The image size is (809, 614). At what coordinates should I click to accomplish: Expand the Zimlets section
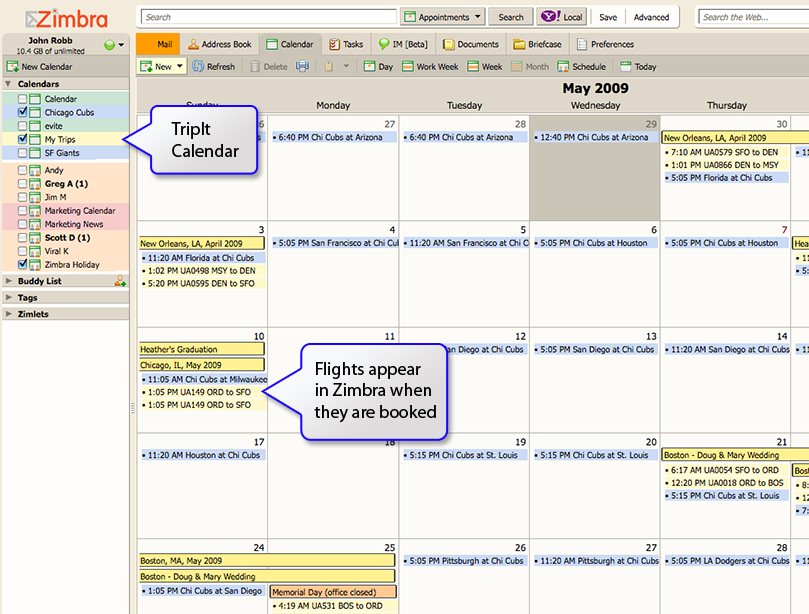tap(8, 314)
